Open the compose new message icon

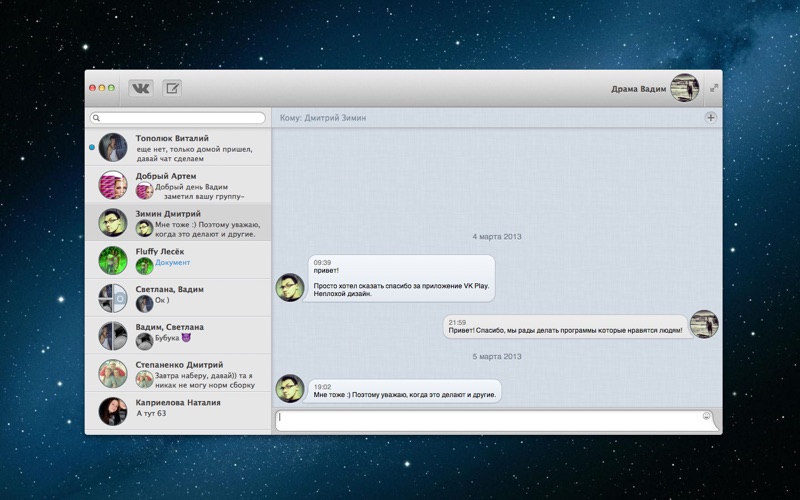(x=172, y=88)
